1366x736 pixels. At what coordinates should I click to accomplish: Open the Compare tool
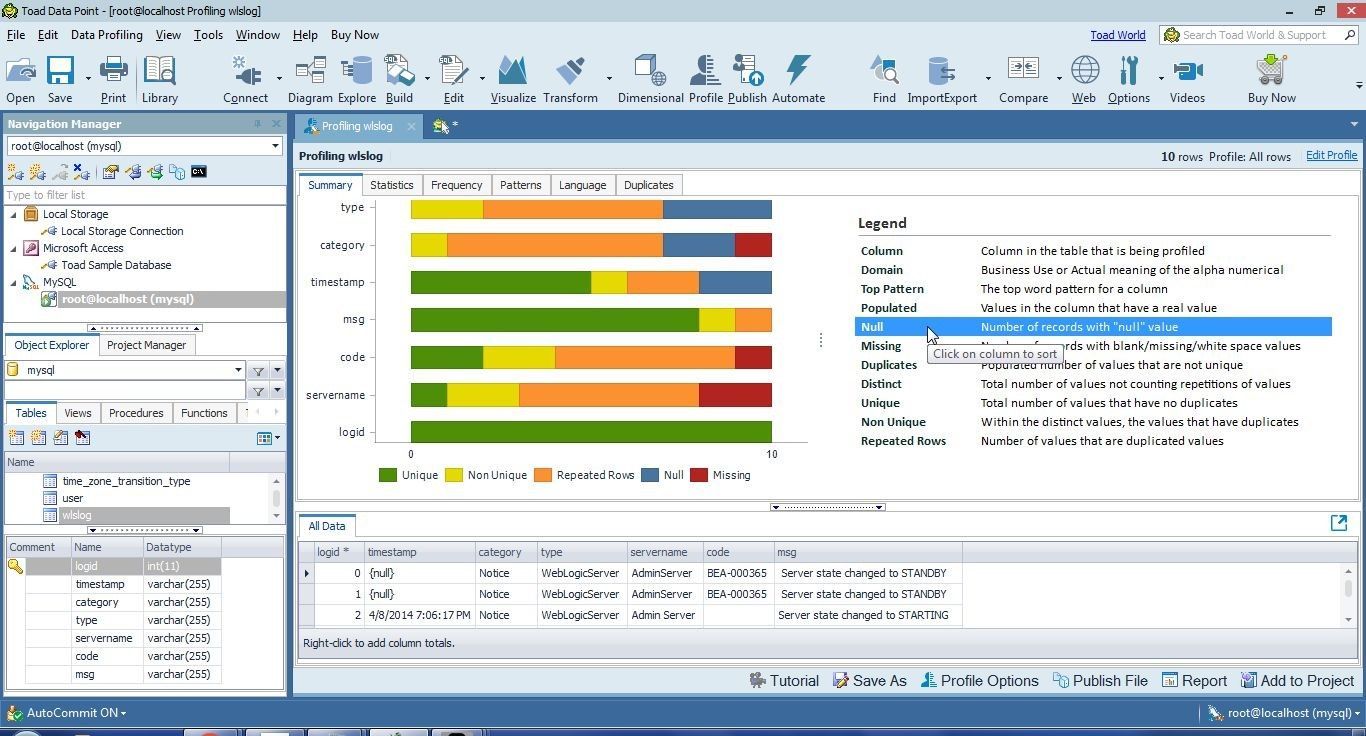click(1023, 79)
